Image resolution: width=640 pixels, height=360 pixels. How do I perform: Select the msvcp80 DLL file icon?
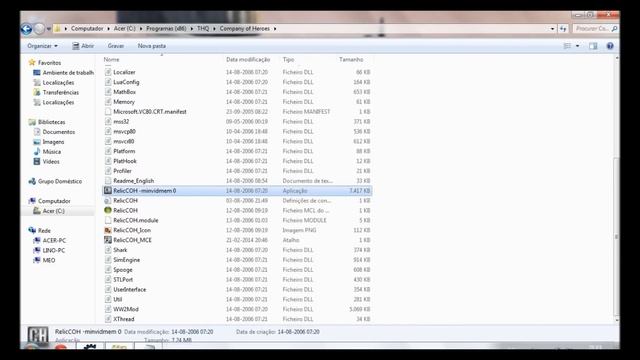coord(108,131)
